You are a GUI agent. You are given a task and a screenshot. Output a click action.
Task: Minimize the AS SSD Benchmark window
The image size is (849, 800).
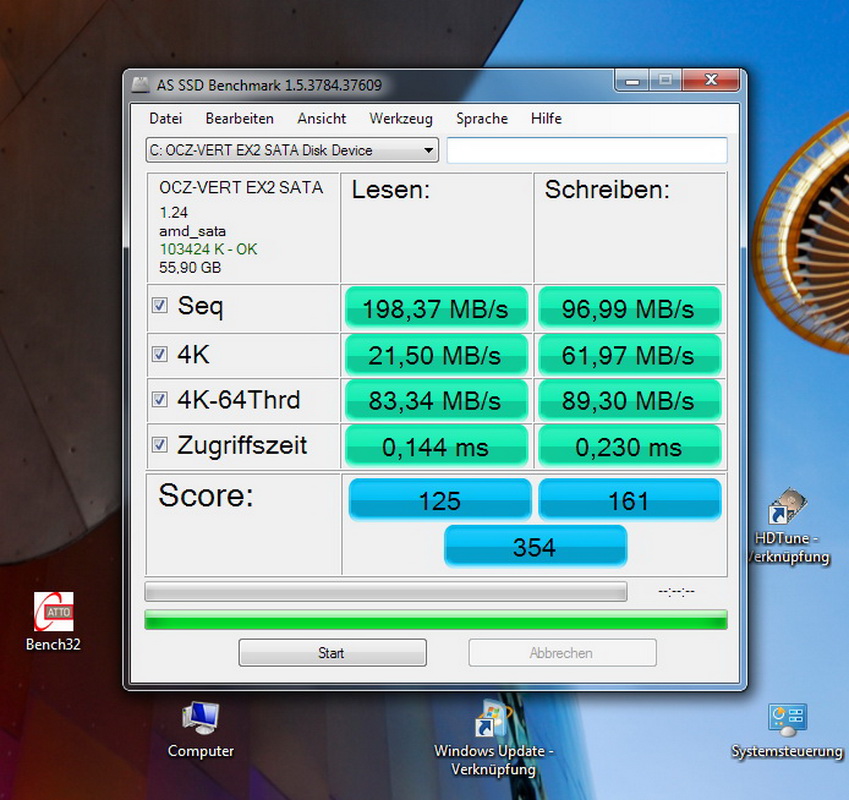(632, 80)
